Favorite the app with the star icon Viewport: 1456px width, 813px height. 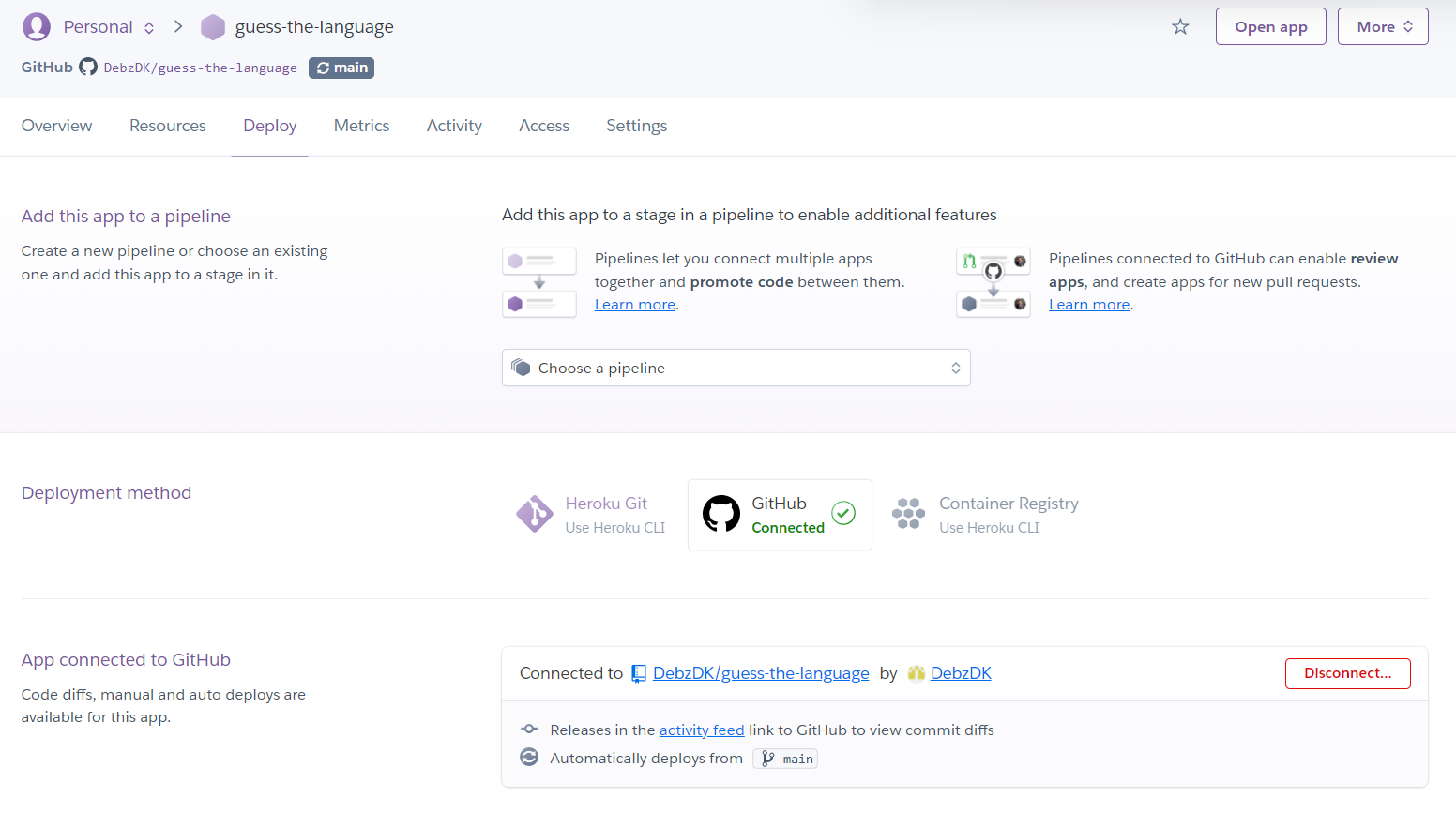(1180, 27)
